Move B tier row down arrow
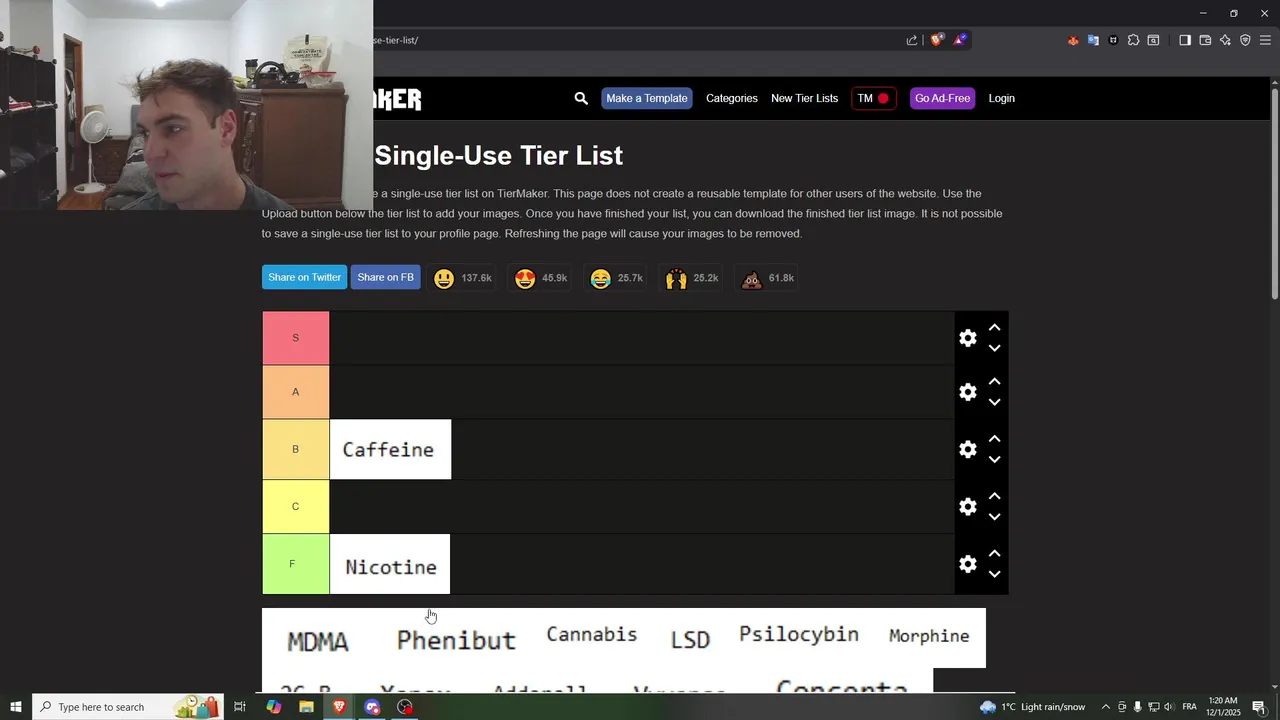This screenshot has height=720, width=1280. click(x=995, y=460)
